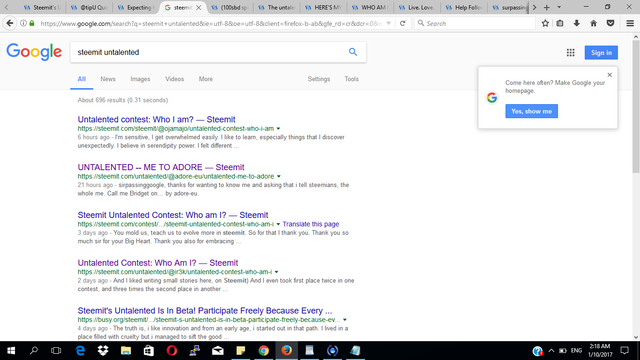Expand options arrow for adore-eu result URL
Image resolution: width=640 pixels, height=360 pixels.
(279, 176)
